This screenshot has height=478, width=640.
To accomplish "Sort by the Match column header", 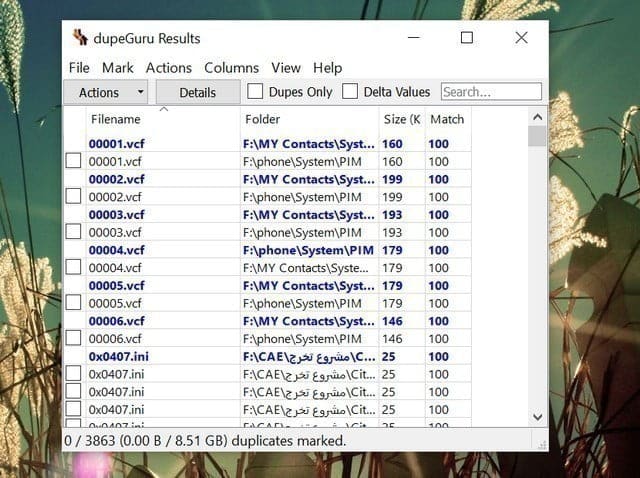I will coord(446,119).
